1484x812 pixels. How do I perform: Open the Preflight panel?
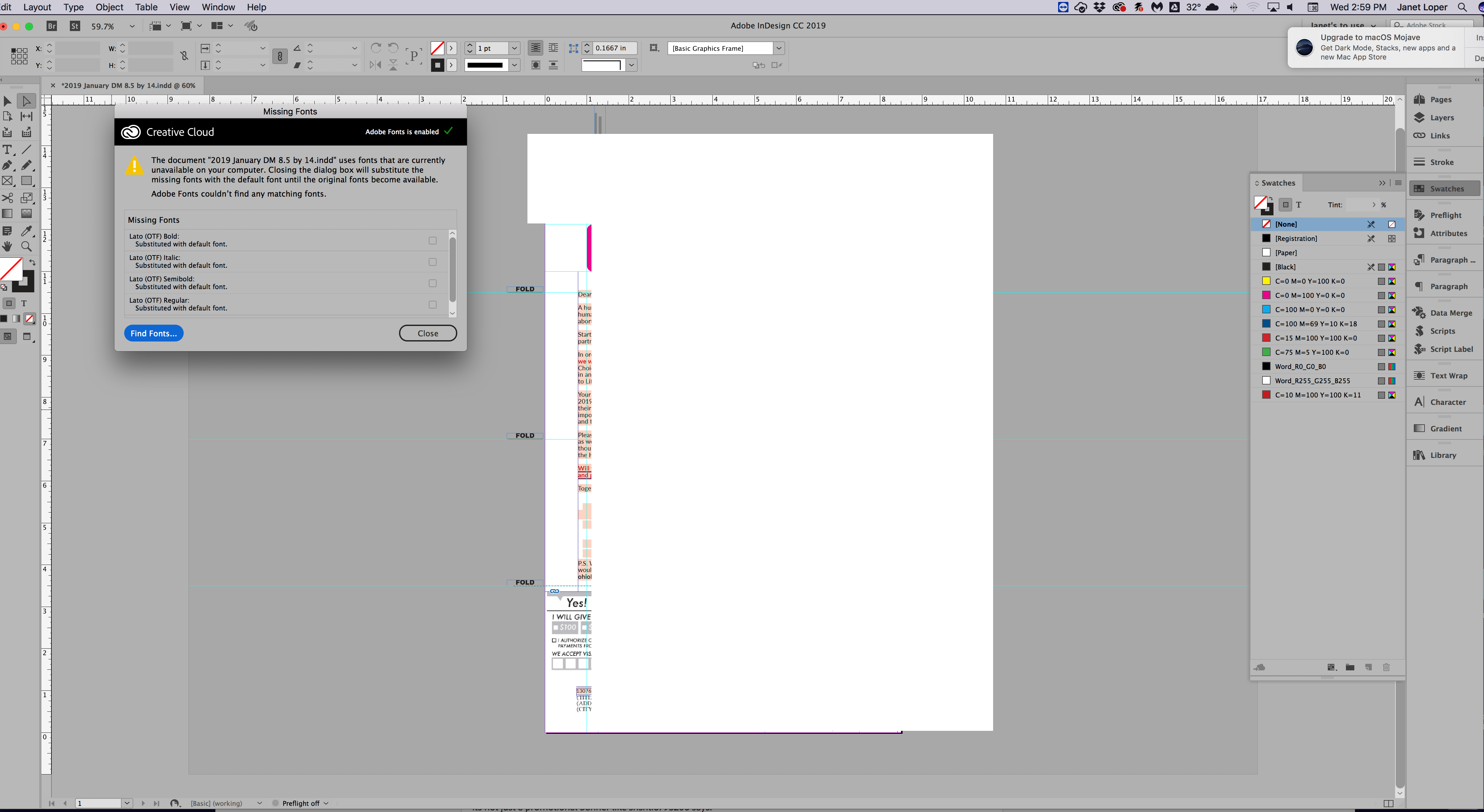pyautogui.click(x=1446, y=215)
